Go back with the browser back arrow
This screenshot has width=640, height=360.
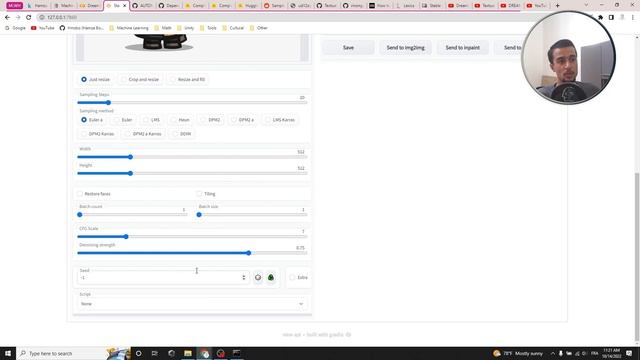(x=7, y=17)
